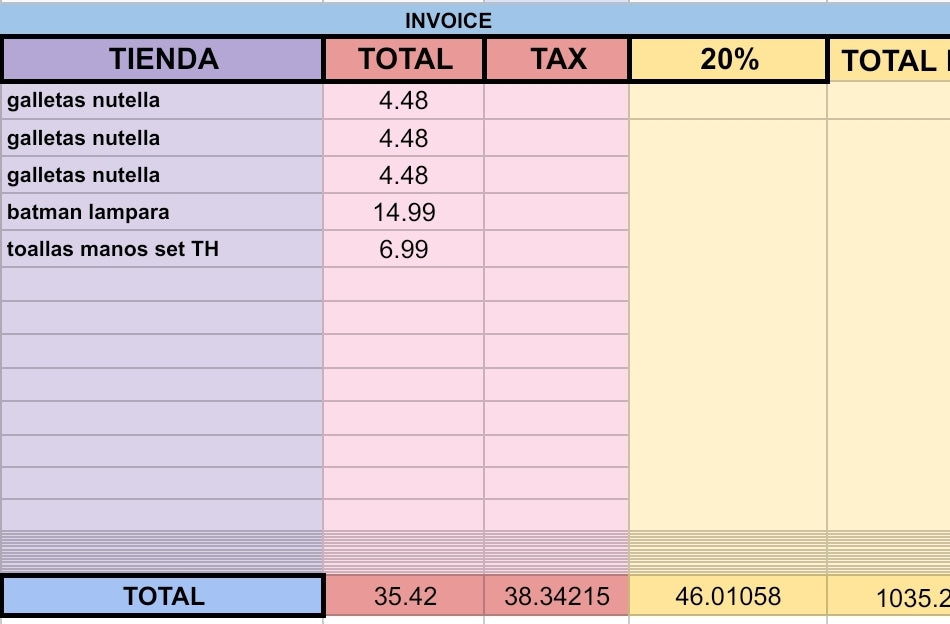Click the second galletas nutella cell
Screen dimensions: 950x624
tap(163, 138)
